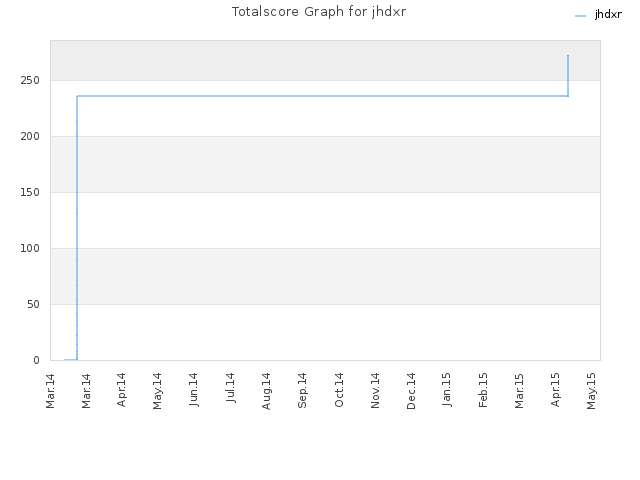640x480 pixels.
Task: Click the y-axis label 100
Action: pos(30,248)
